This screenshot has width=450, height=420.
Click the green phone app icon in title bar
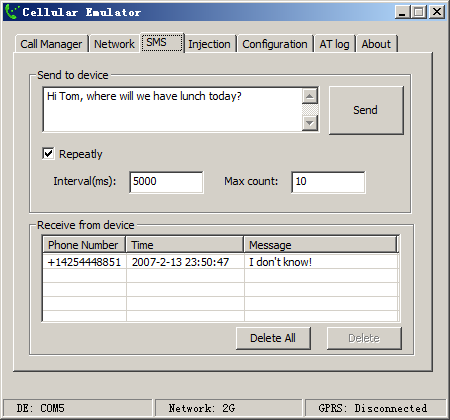[12, 12]
